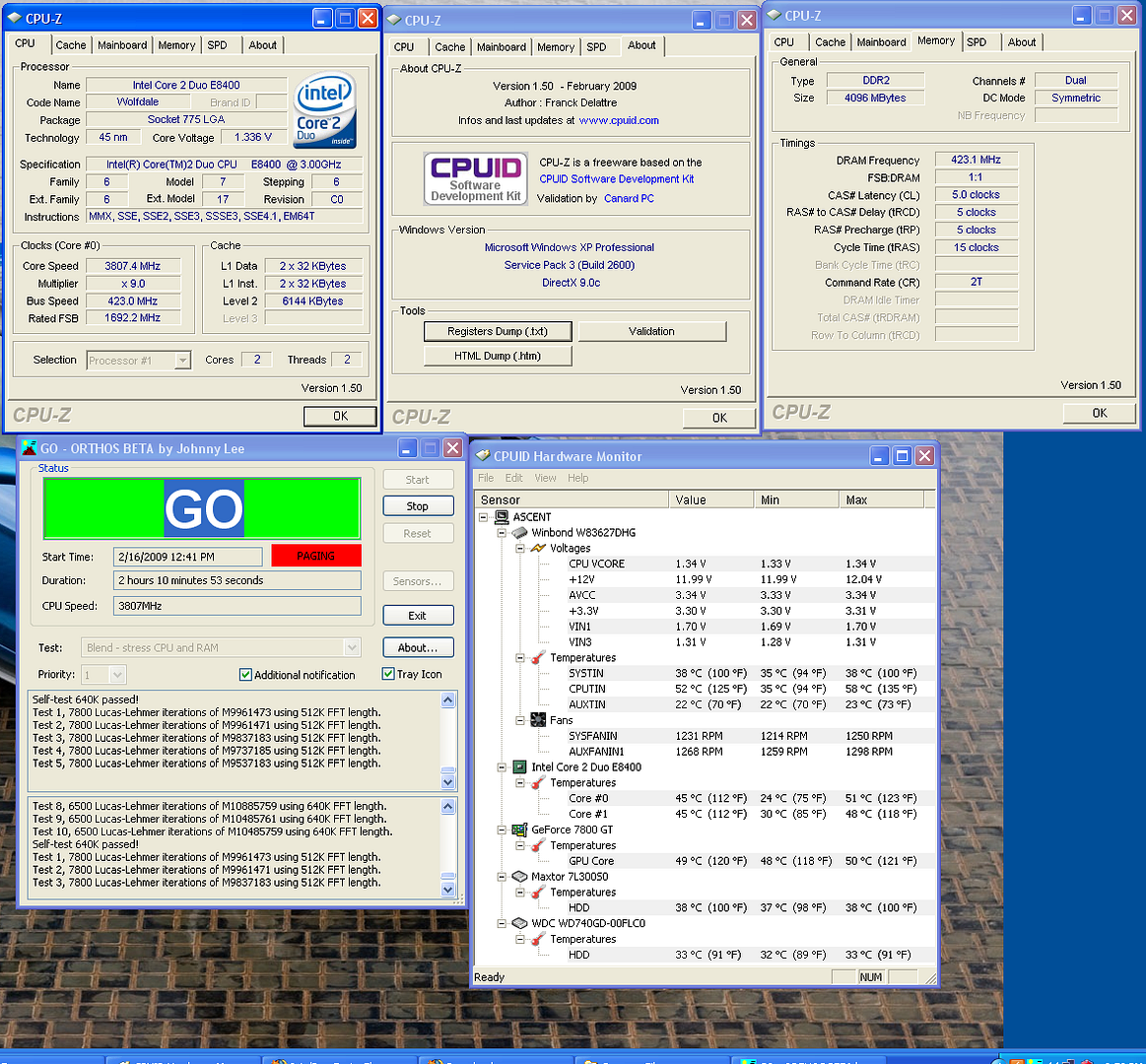Screen dimensions: 1146x1064
Task: Switch to SPD tab in CPU-Z Memory window
Action: (x=977, y=42)
